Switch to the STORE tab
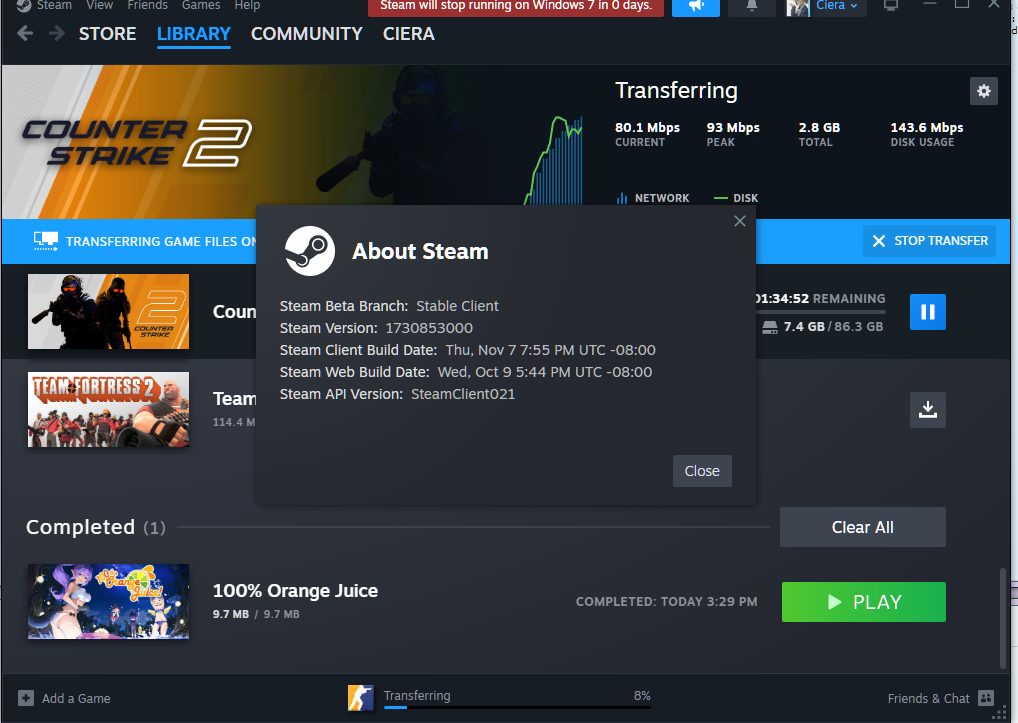This screenshot has width=1018, height=723. point(107,33)
